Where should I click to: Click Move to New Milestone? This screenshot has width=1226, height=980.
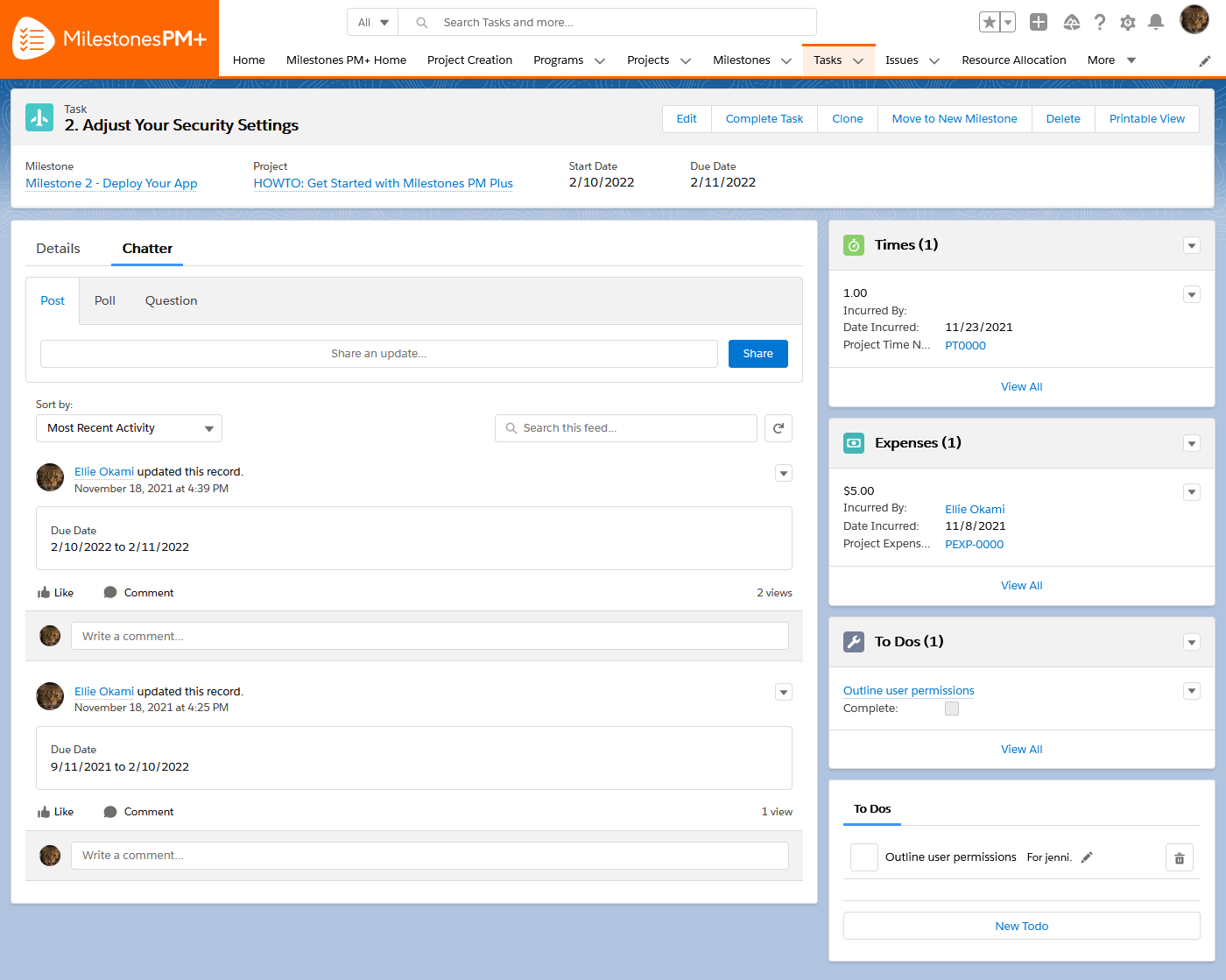coord(955,119)
